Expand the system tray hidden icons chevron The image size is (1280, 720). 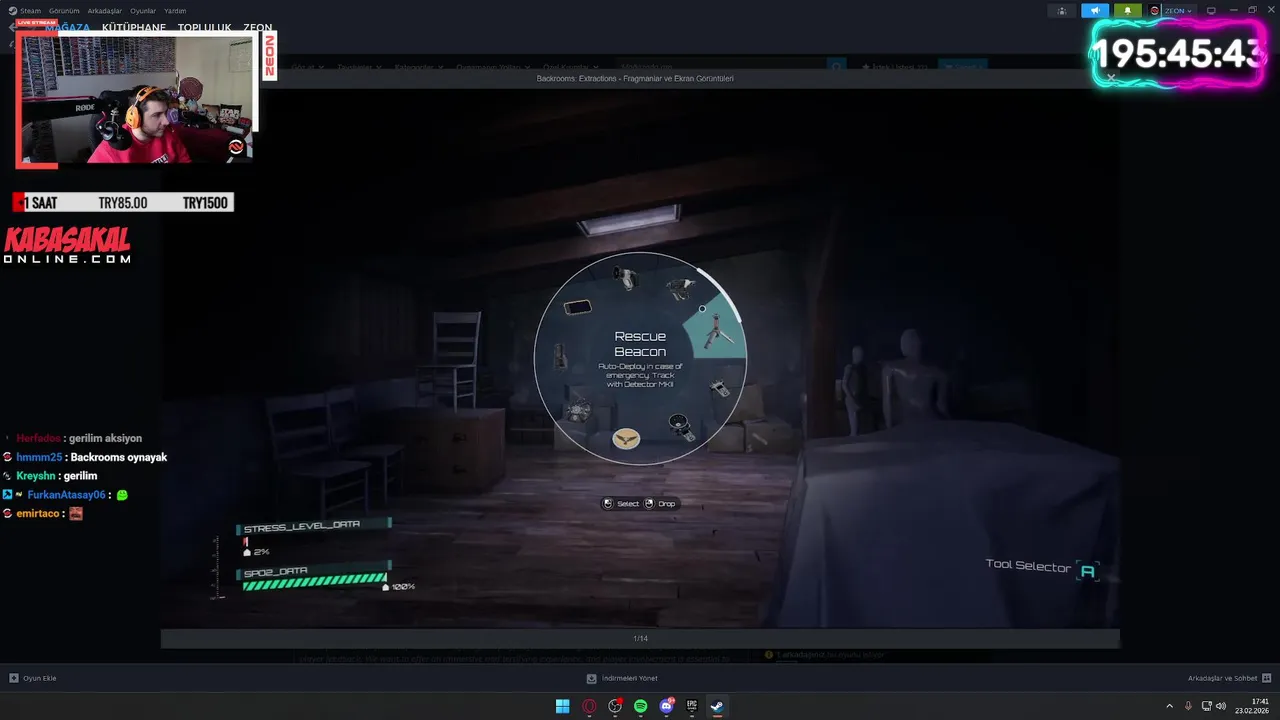pyautogui.click(x=1169, y=706)
